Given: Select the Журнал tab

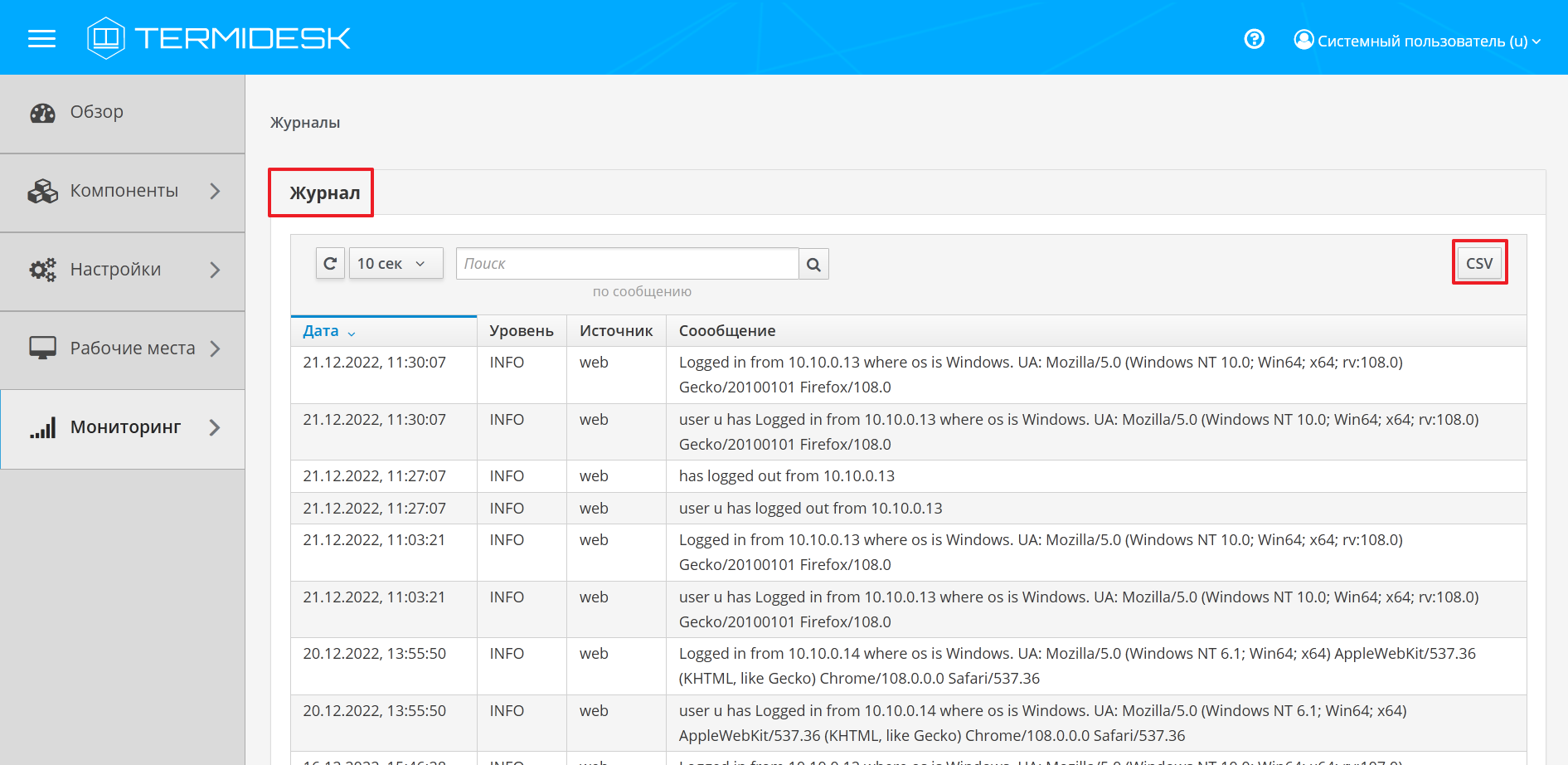Looking at the screenshot, I should 324,193.
